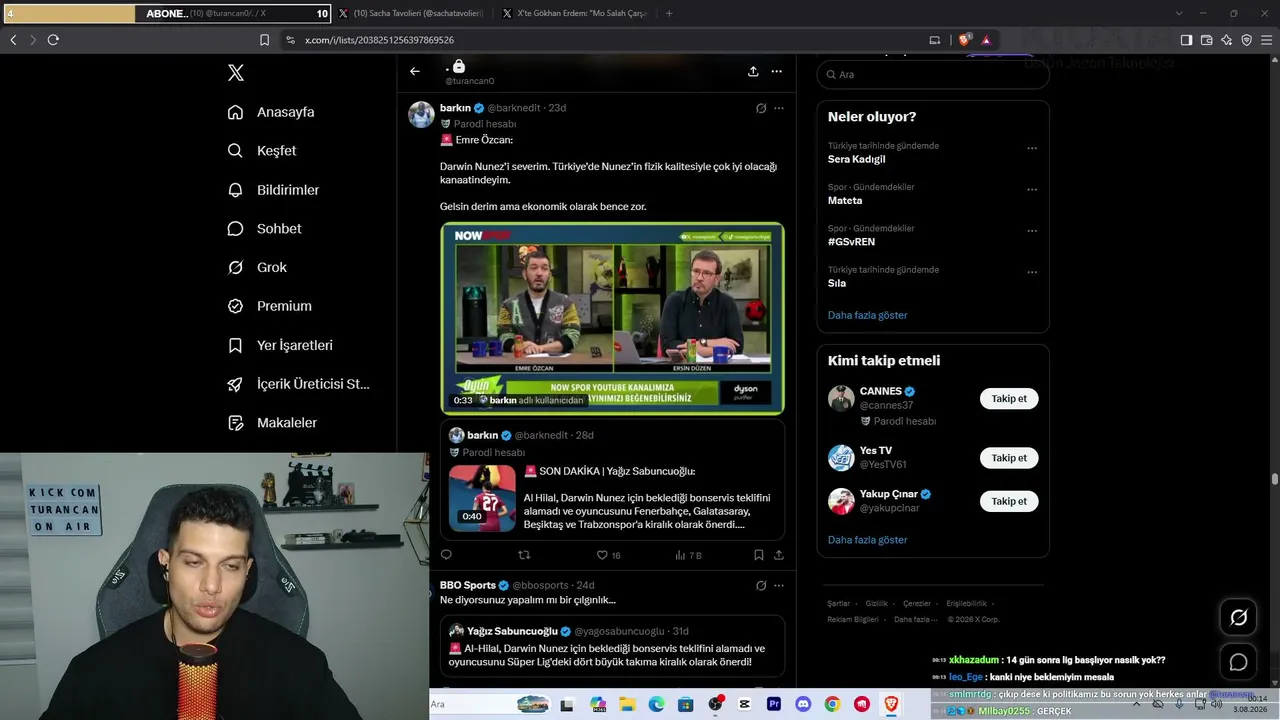This screenshot has height=720, width=1280.
Task: Show more suggestions under Kimi takip etmeli
Action: click(x=867, y=540)
